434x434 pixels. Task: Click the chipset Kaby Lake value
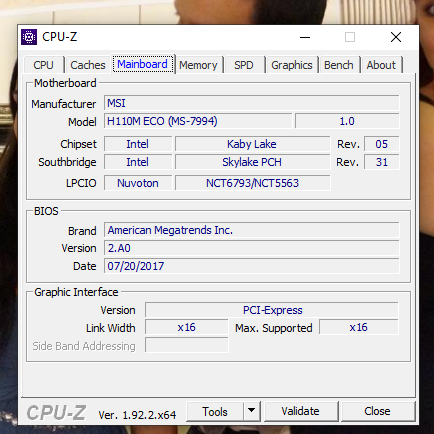[253, 144]
